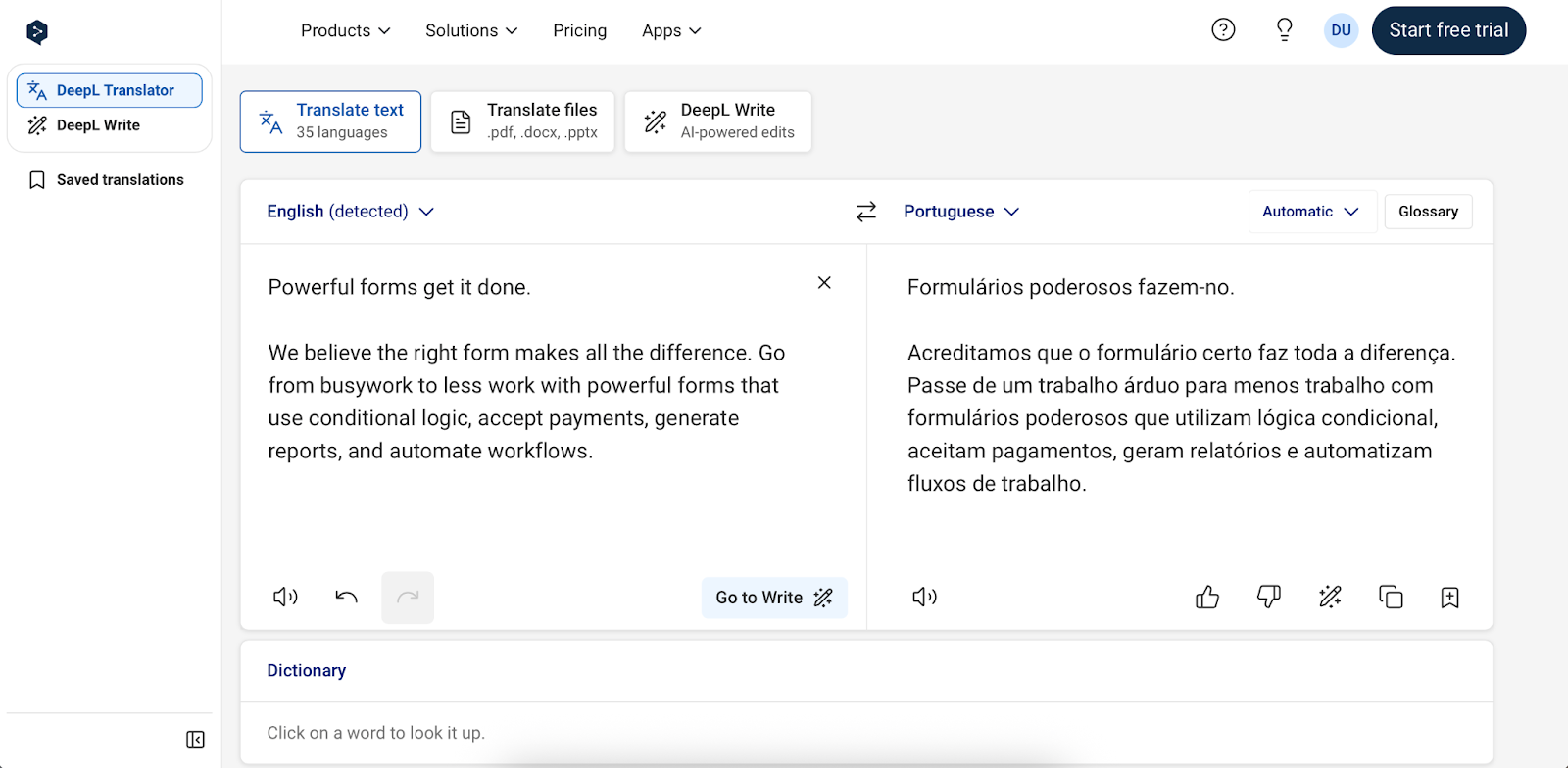Clear the source text with X
Viewport: 1568px width, 768px height.
point(824,283)
